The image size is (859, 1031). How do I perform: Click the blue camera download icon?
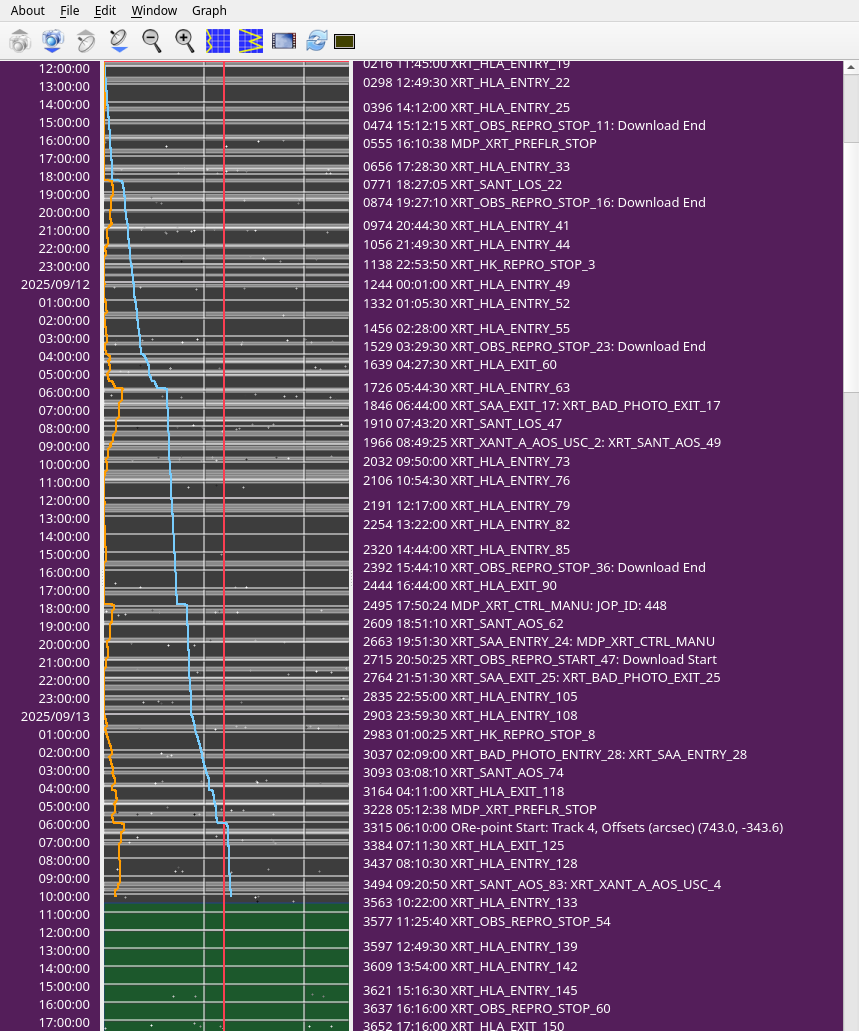click(x=52, y=41)
